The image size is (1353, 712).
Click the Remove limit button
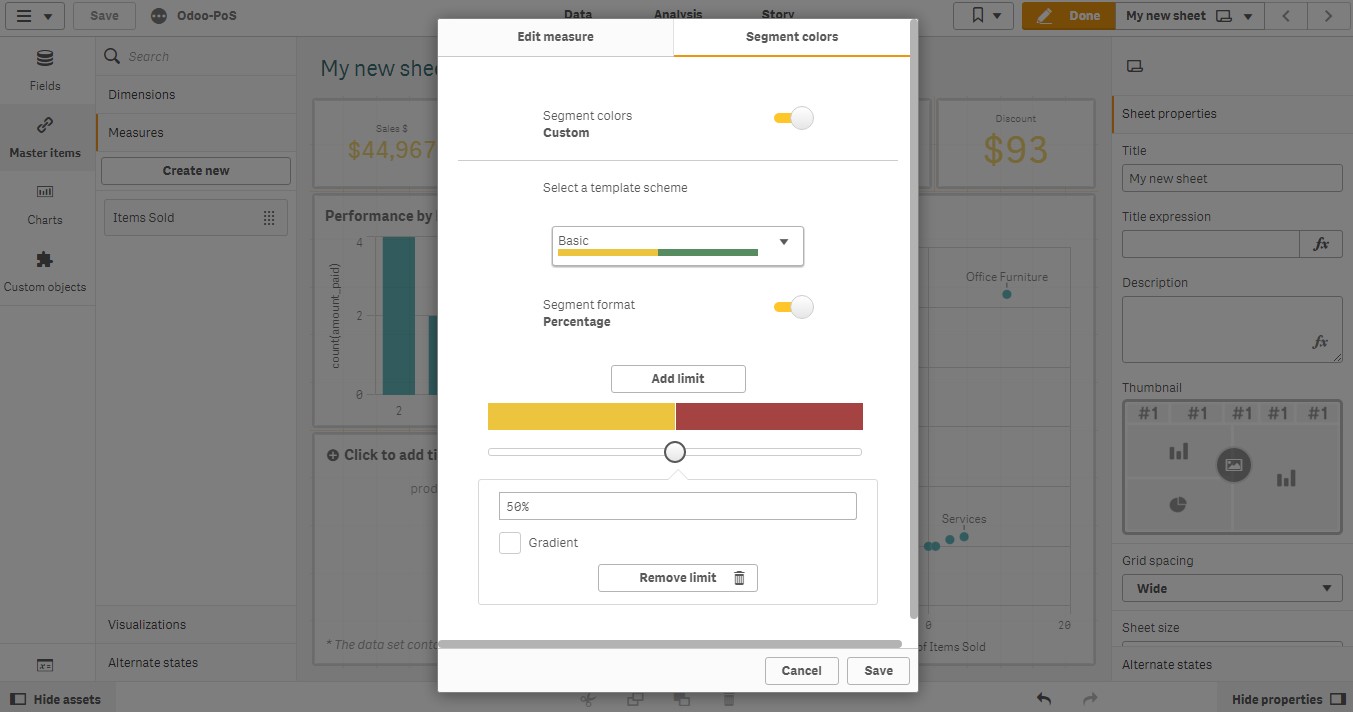(x=677, y=577)
